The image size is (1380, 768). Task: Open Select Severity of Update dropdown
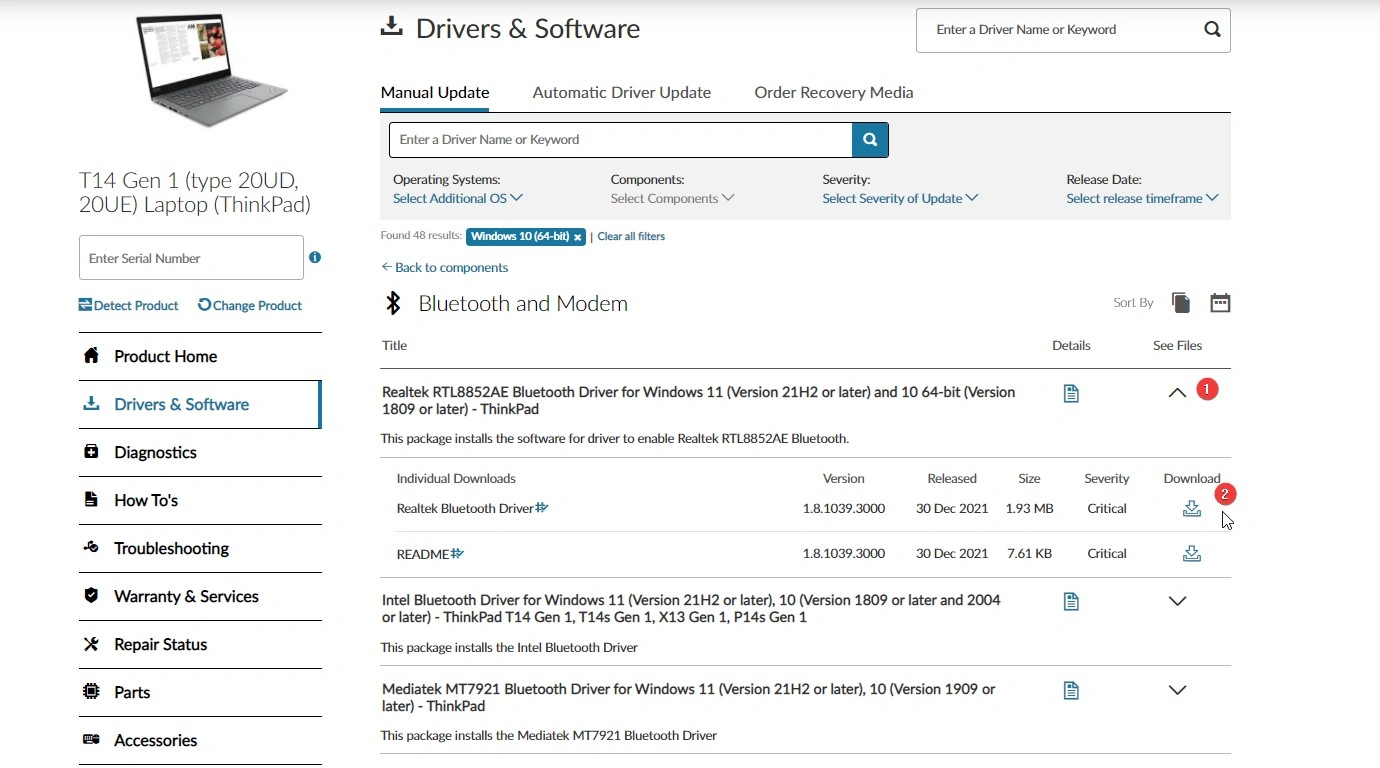(900, 198)
